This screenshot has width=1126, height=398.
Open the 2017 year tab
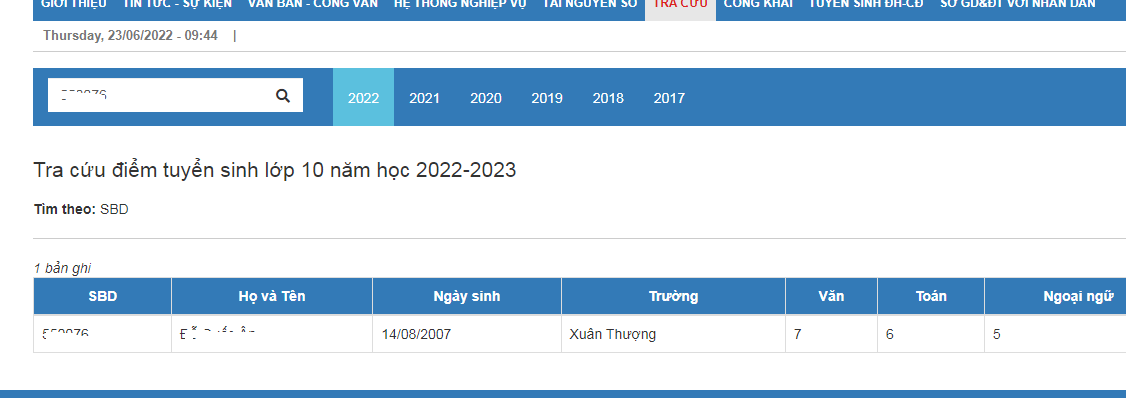pos(669,98)
